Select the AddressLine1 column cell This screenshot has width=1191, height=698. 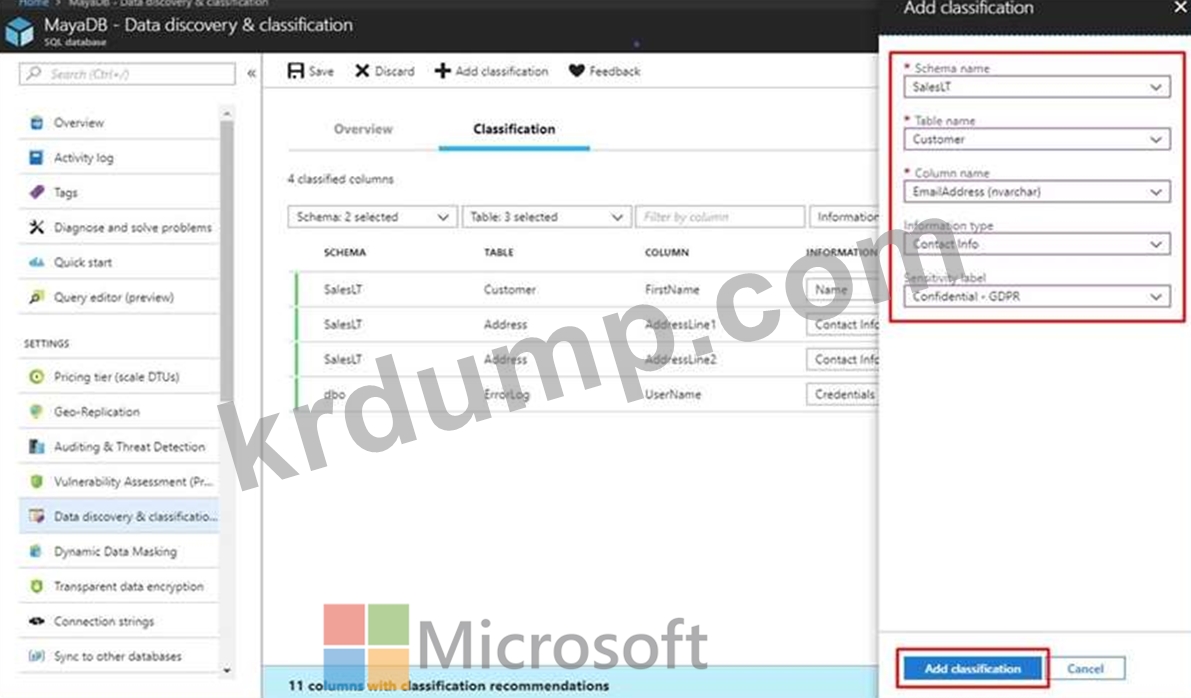pyautogui.click(x=681, y=324)
